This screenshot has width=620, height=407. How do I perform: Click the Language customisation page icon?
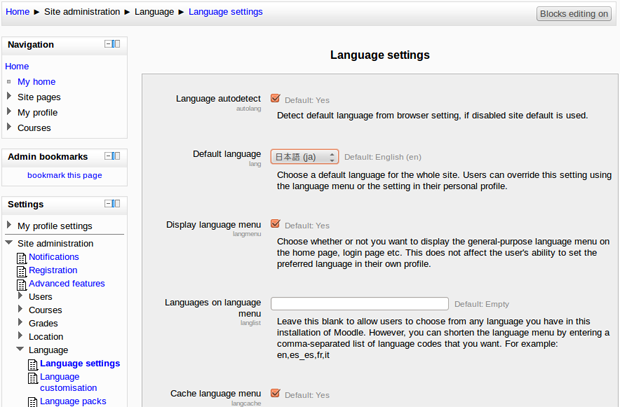pyautogui.click(x=33, y=378)
